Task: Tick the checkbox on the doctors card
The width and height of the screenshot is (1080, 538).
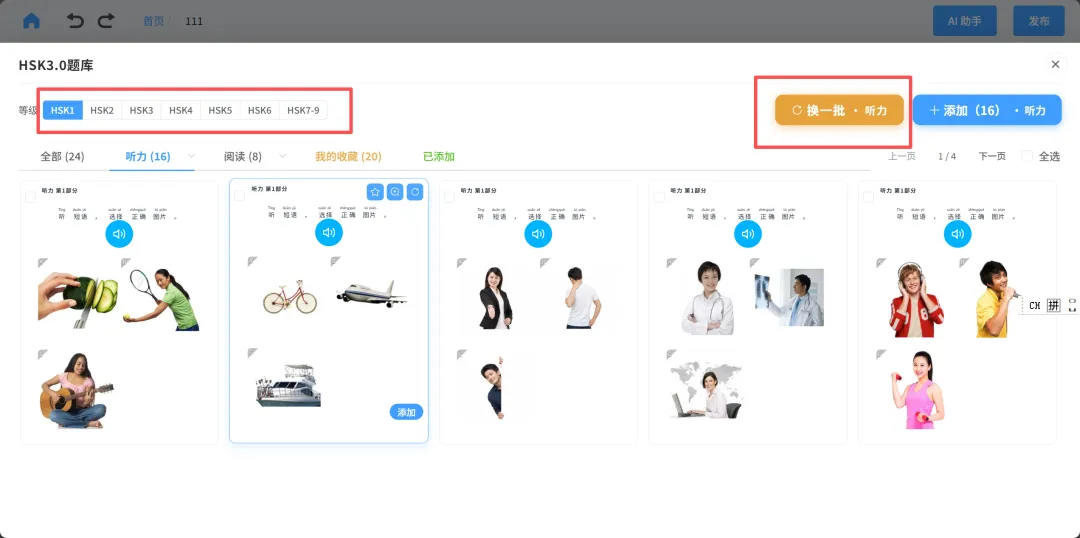Action: click(658, 197)
